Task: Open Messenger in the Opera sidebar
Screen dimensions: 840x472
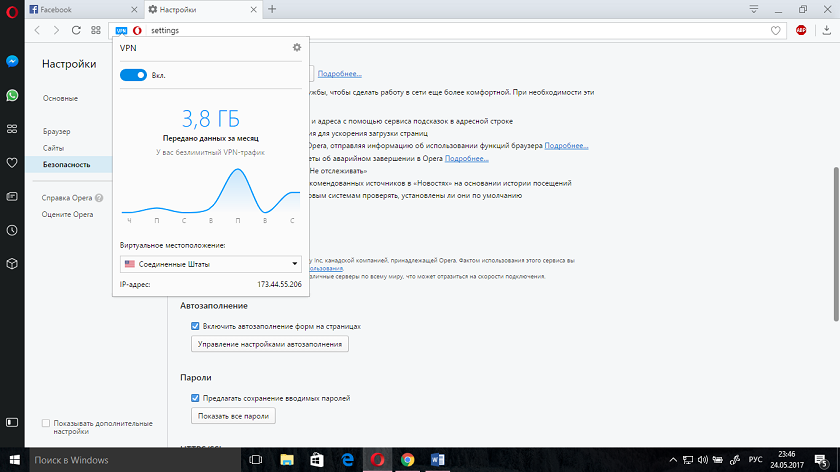Action: [x=11, y=61]
